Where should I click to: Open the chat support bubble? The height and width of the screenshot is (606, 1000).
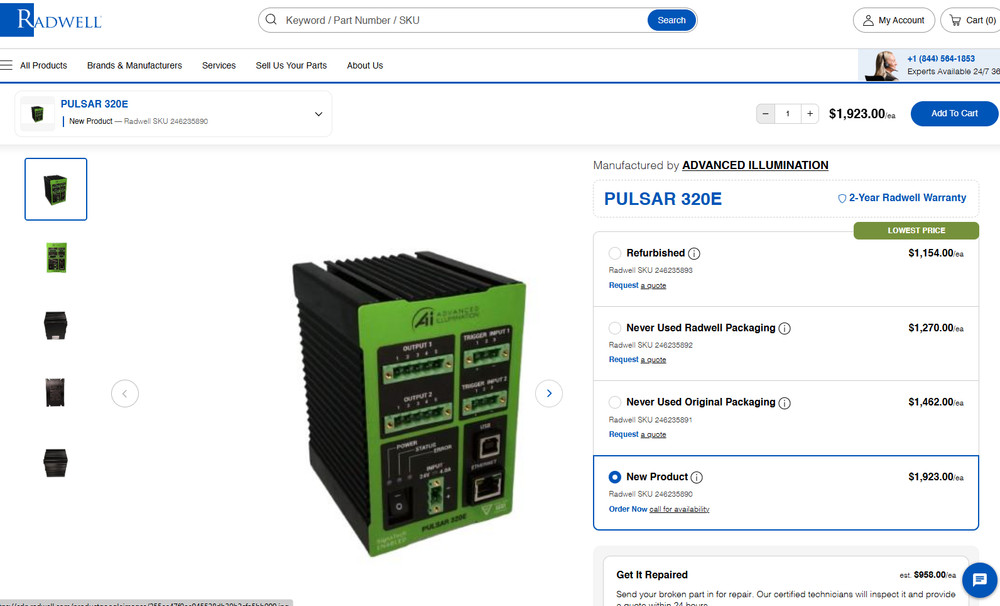979,580
